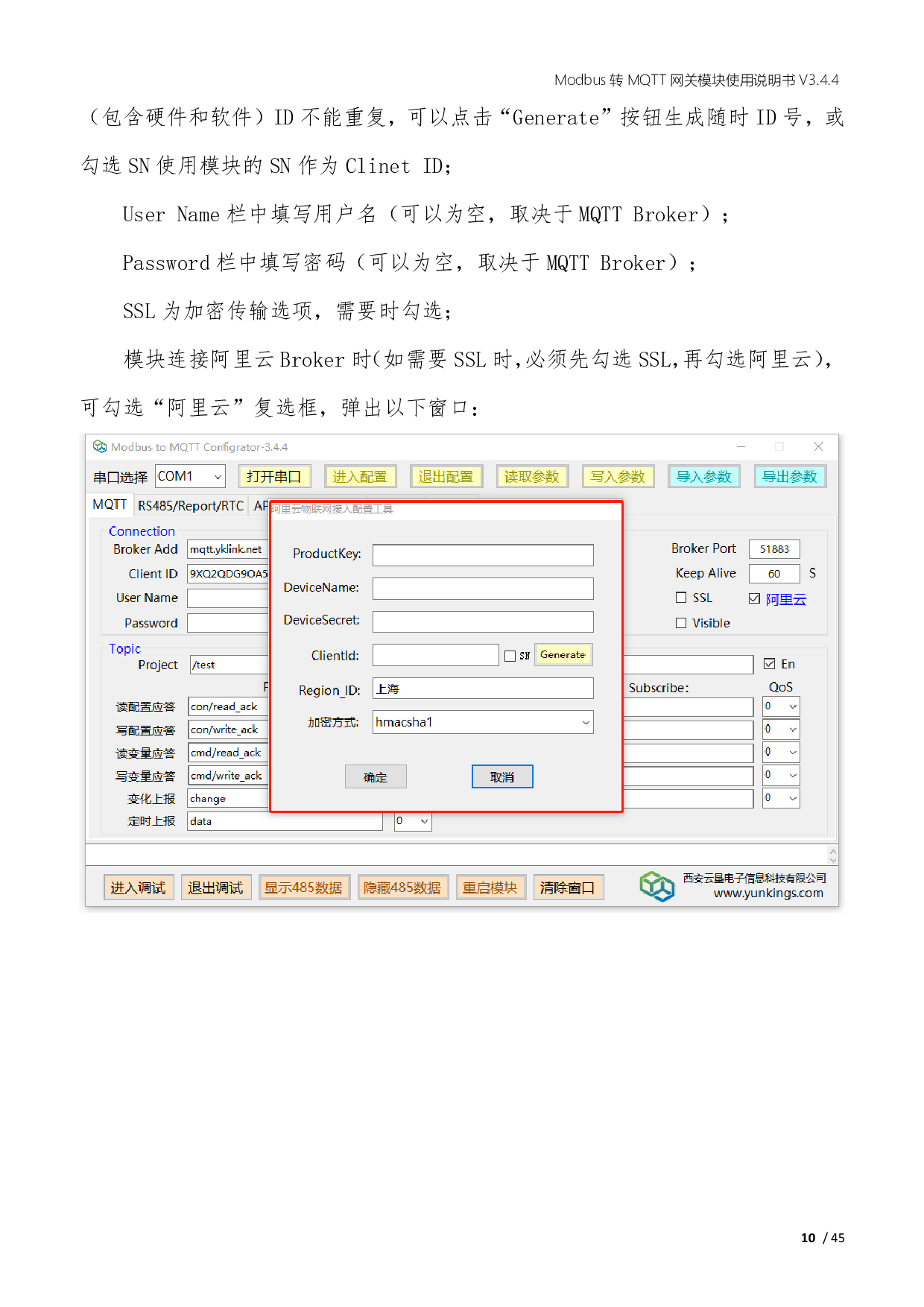The width and height of the screenshot is (924, 1307).
Task: Click the Modbus to MQTT Configurator app icon
Action: click(99, 446)
